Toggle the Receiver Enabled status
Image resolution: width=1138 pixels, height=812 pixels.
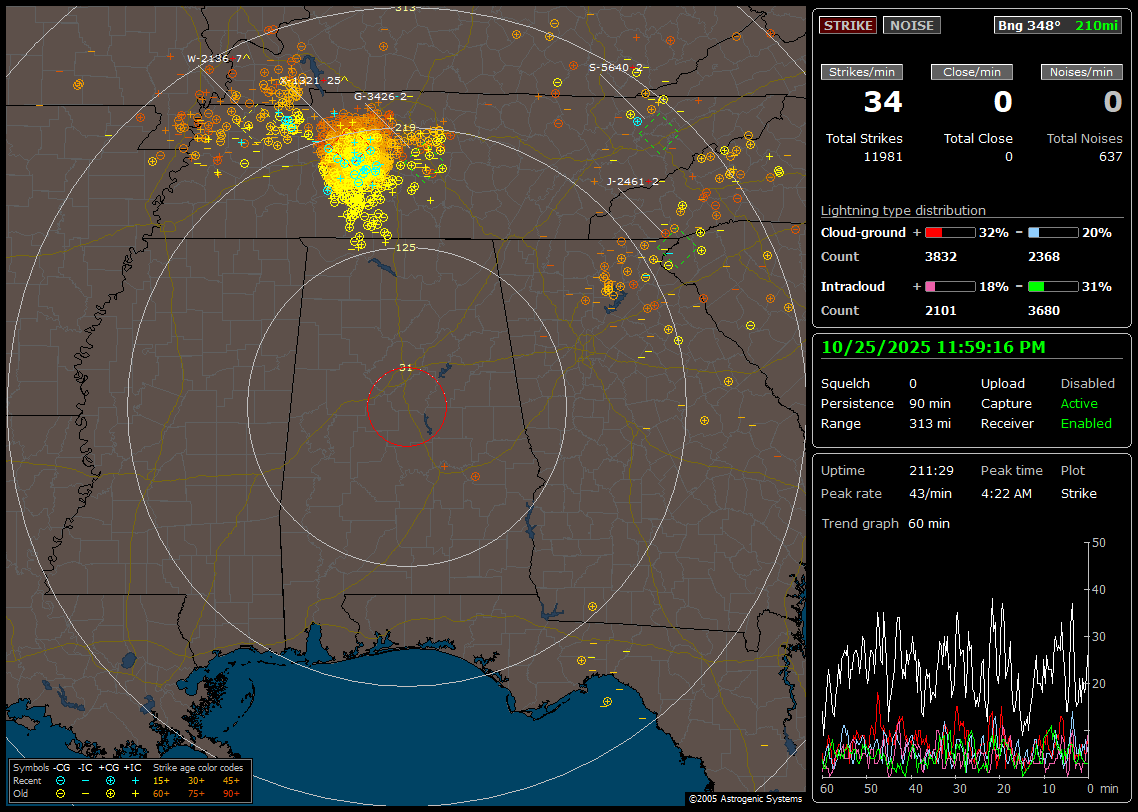1086,424
